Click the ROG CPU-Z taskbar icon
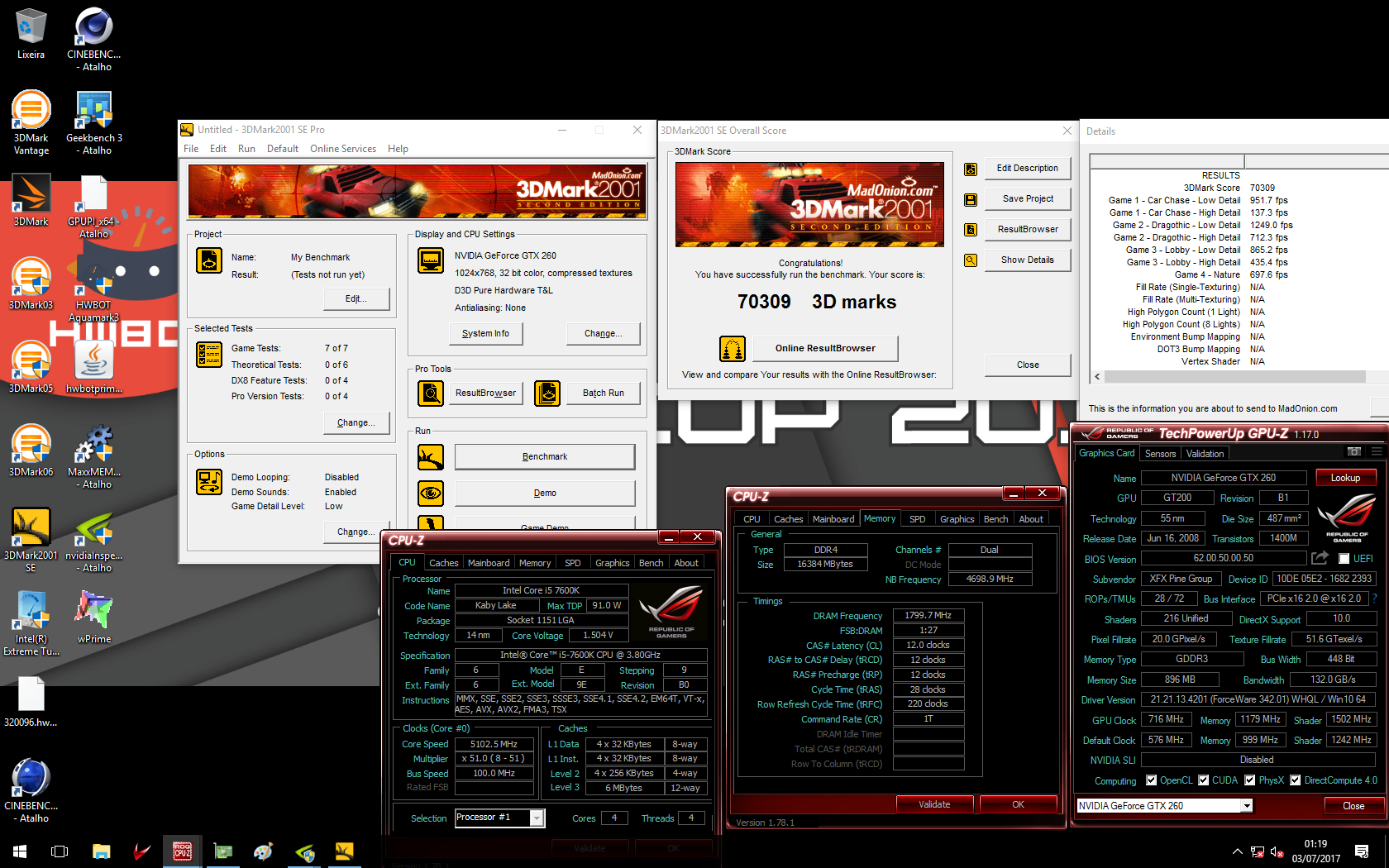The height and width of the screenshot is (868, 1389). coord(182,851)
